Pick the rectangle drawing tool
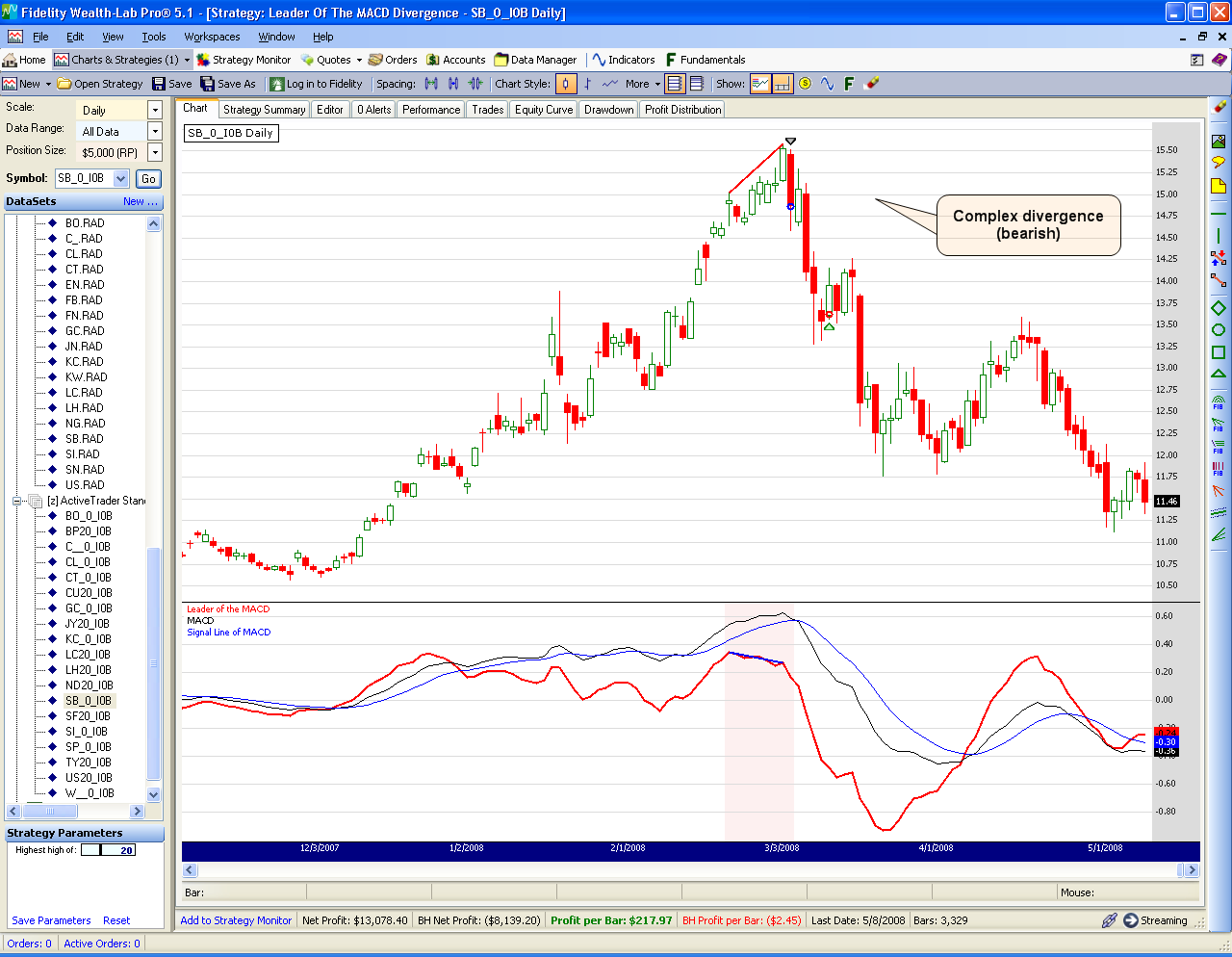 1219,352
